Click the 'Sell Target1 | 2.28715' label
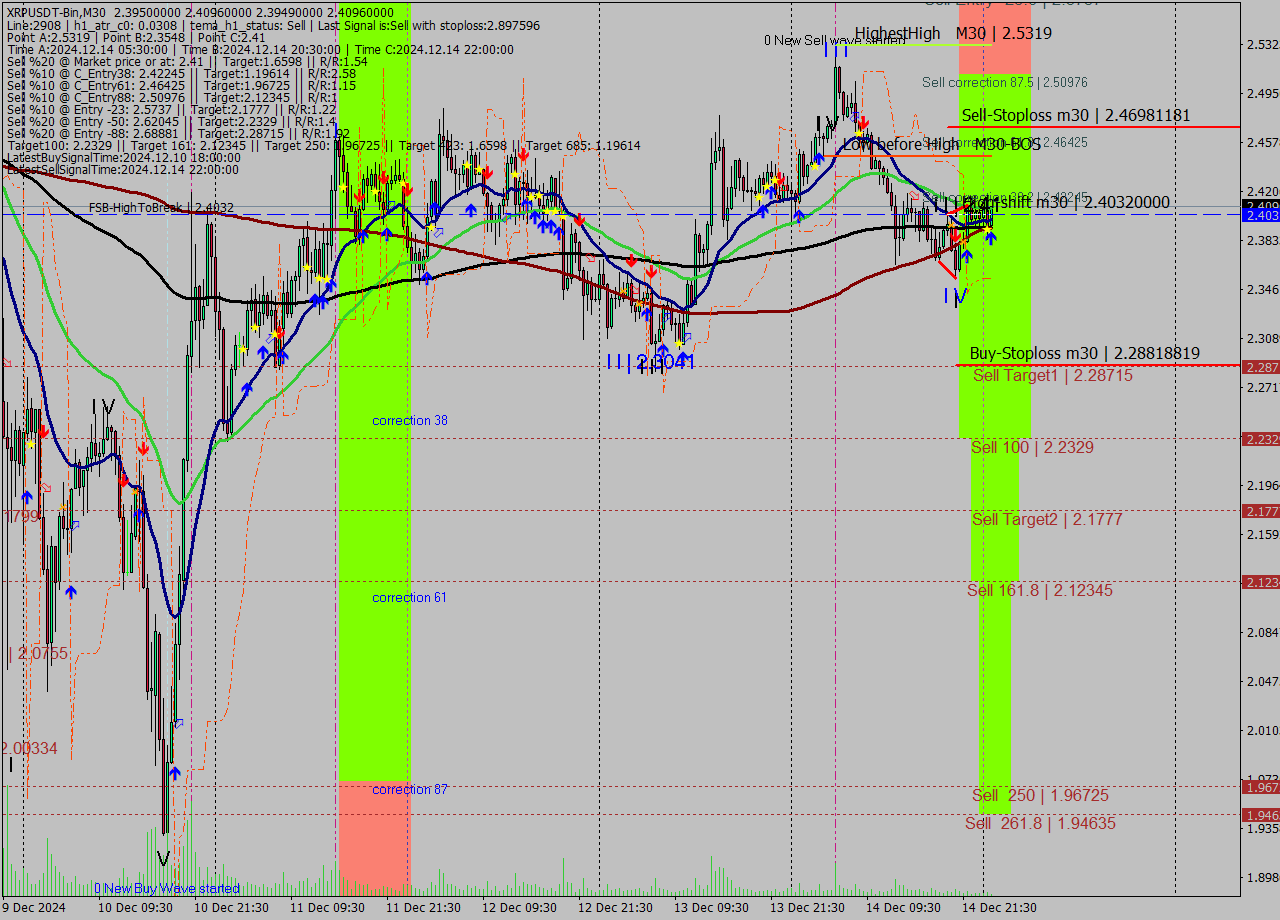Screen dimensions: 1280x920 (x=1053, y=376)
